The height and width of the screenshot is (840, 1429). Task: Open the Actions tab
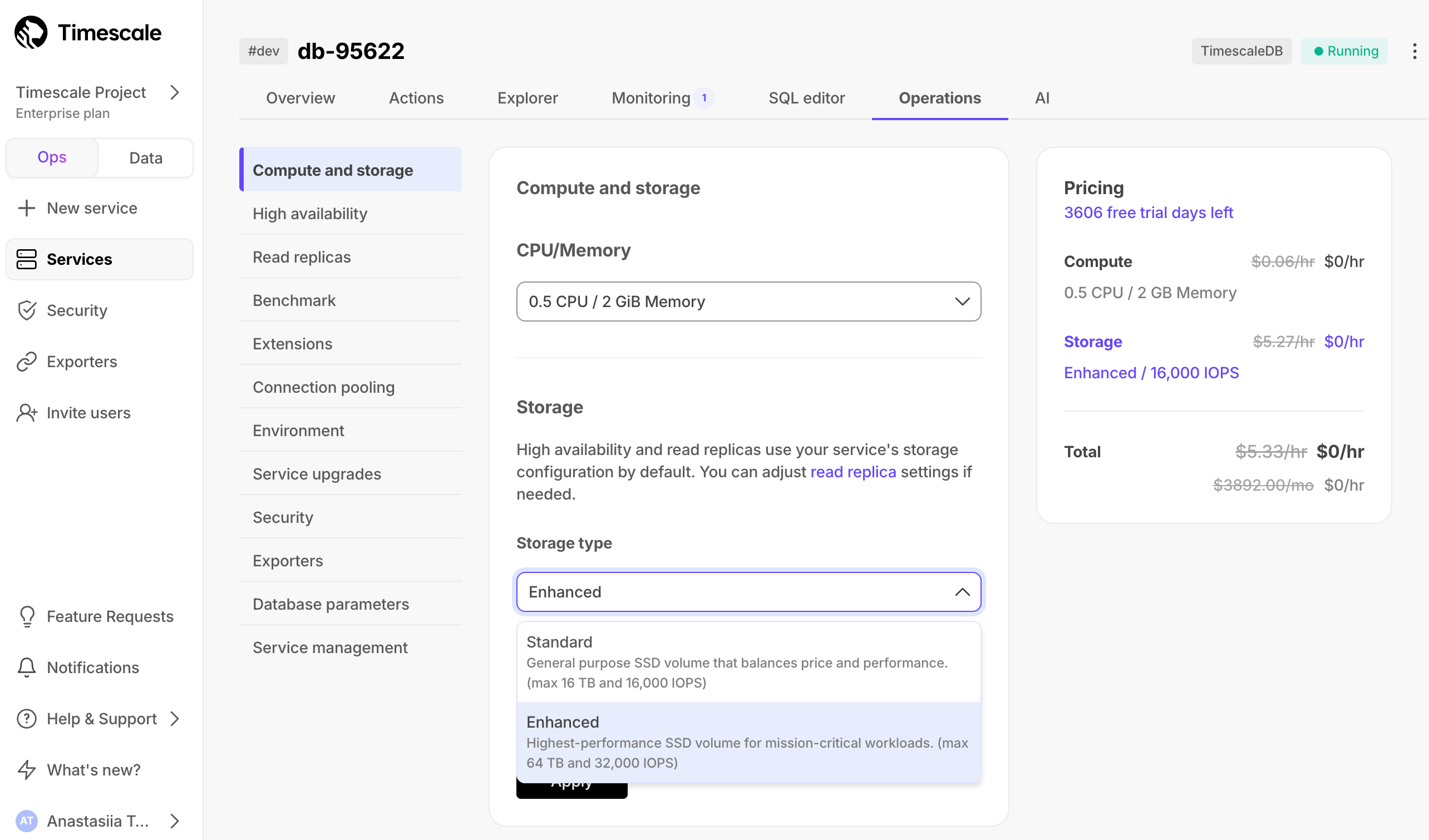click(x=416, y=98)
